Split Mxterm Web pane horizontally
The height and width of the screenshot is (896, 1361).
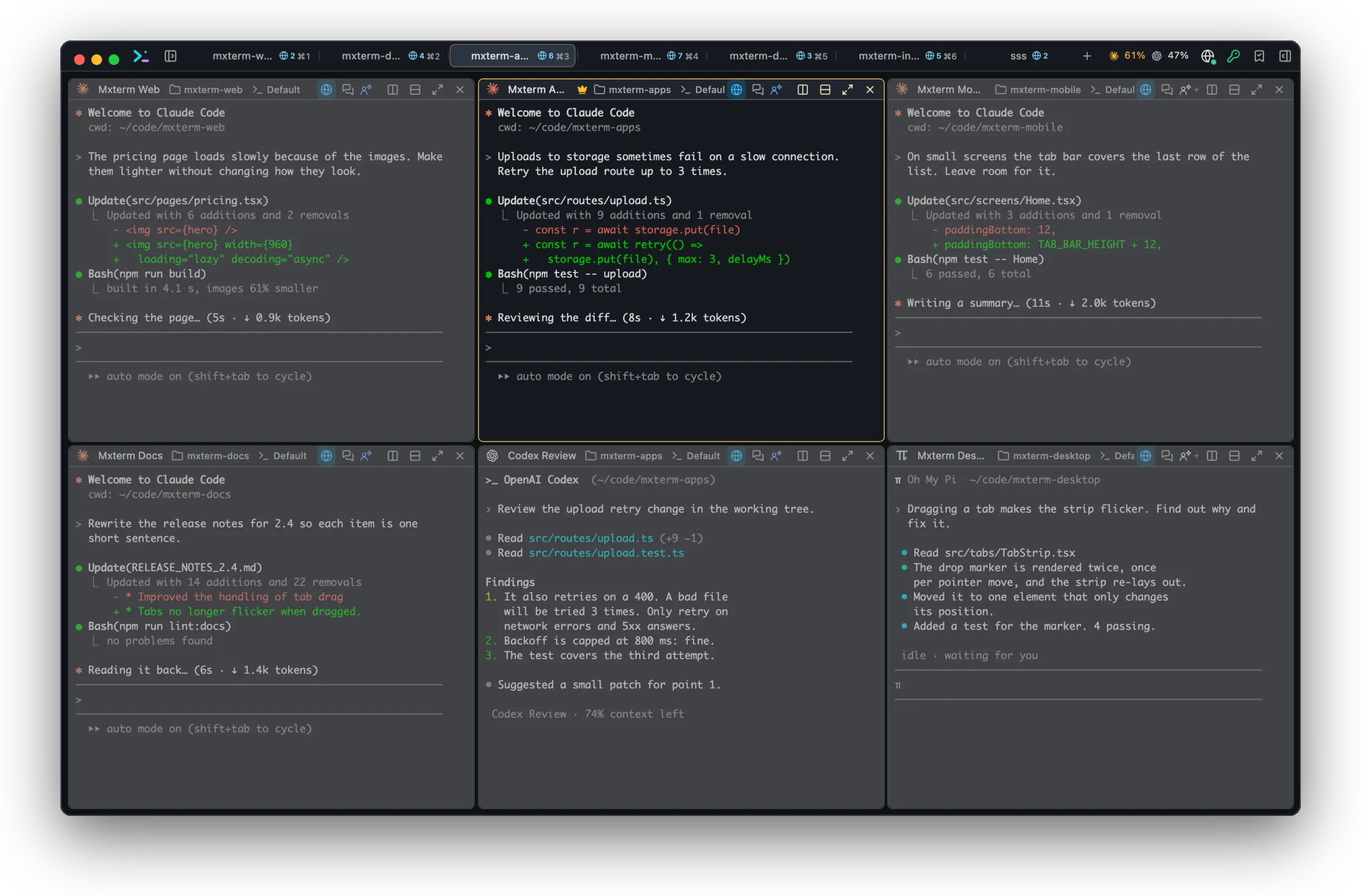click(x=415, y=90)
